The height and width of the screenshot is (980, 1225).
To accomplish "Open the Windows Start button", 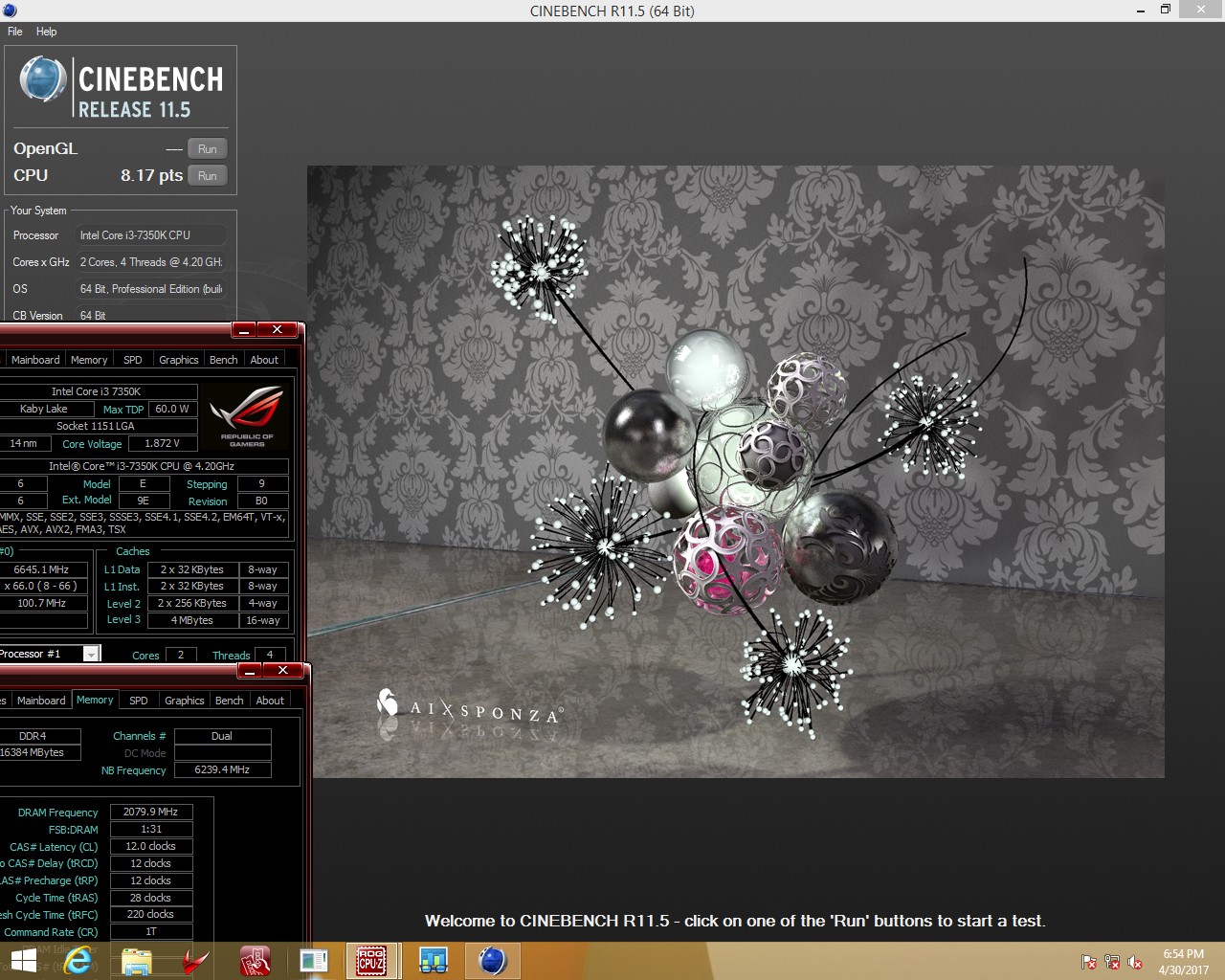I will click(x=23, y=960).
